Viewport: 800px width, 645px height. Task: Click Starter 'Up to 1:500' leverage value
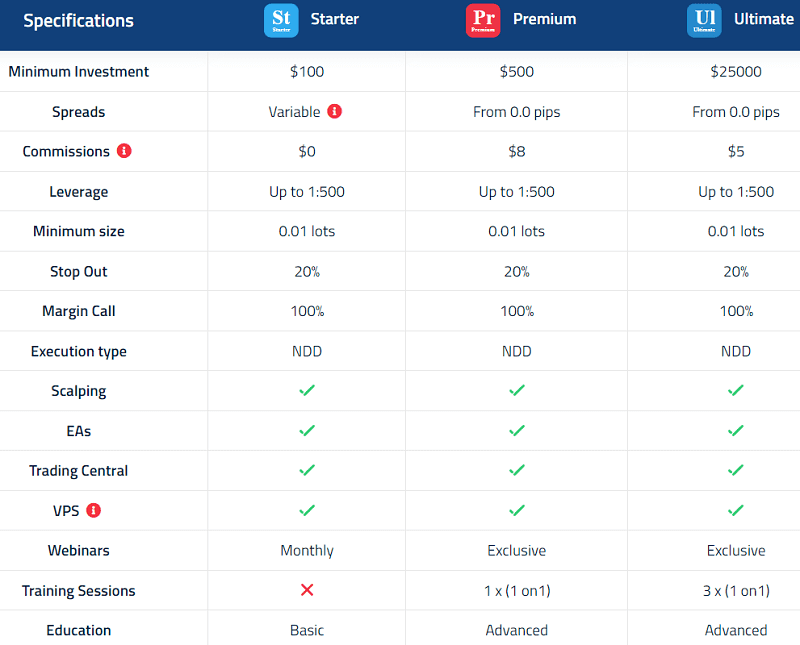pos(307,192)
